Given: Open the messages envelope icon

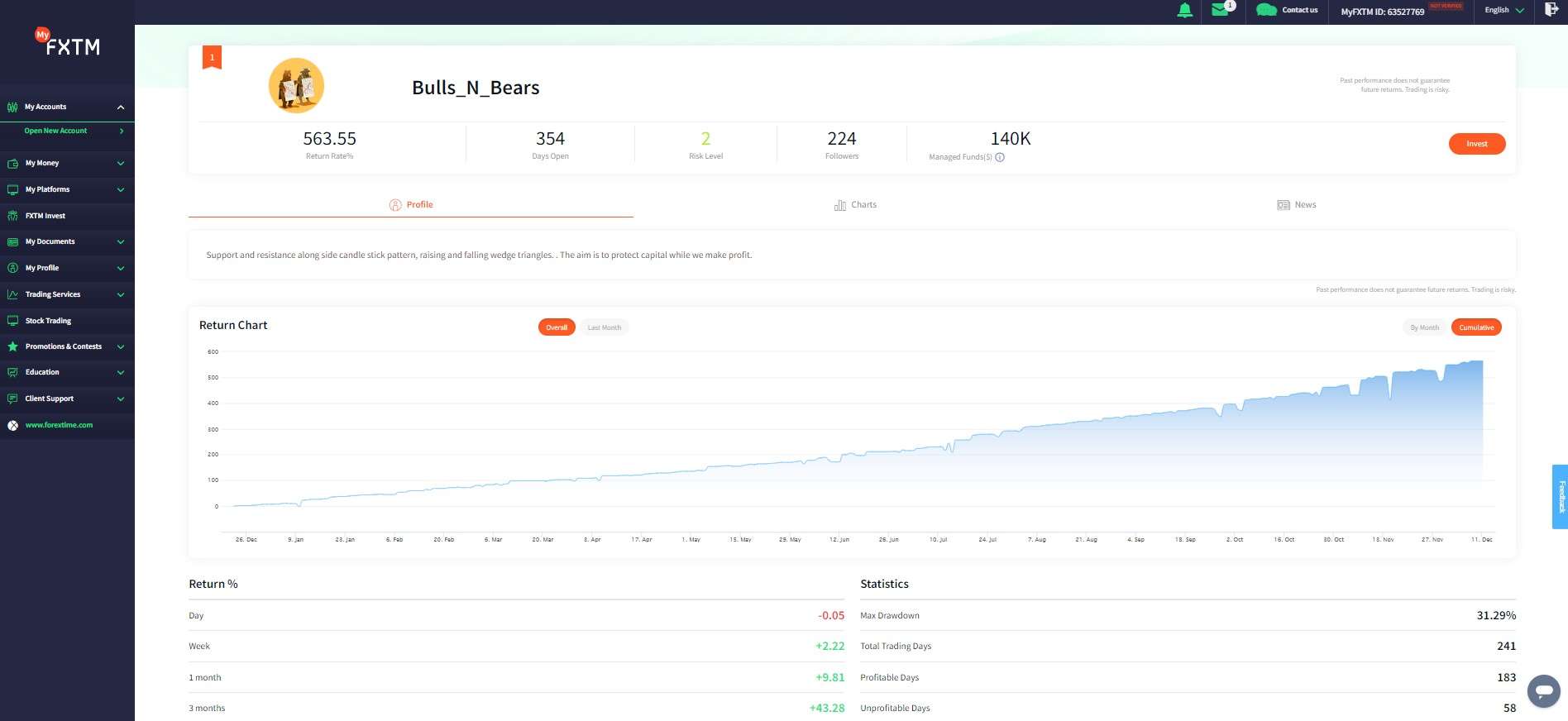Looking at the screenshot, I should [1220, 10].
